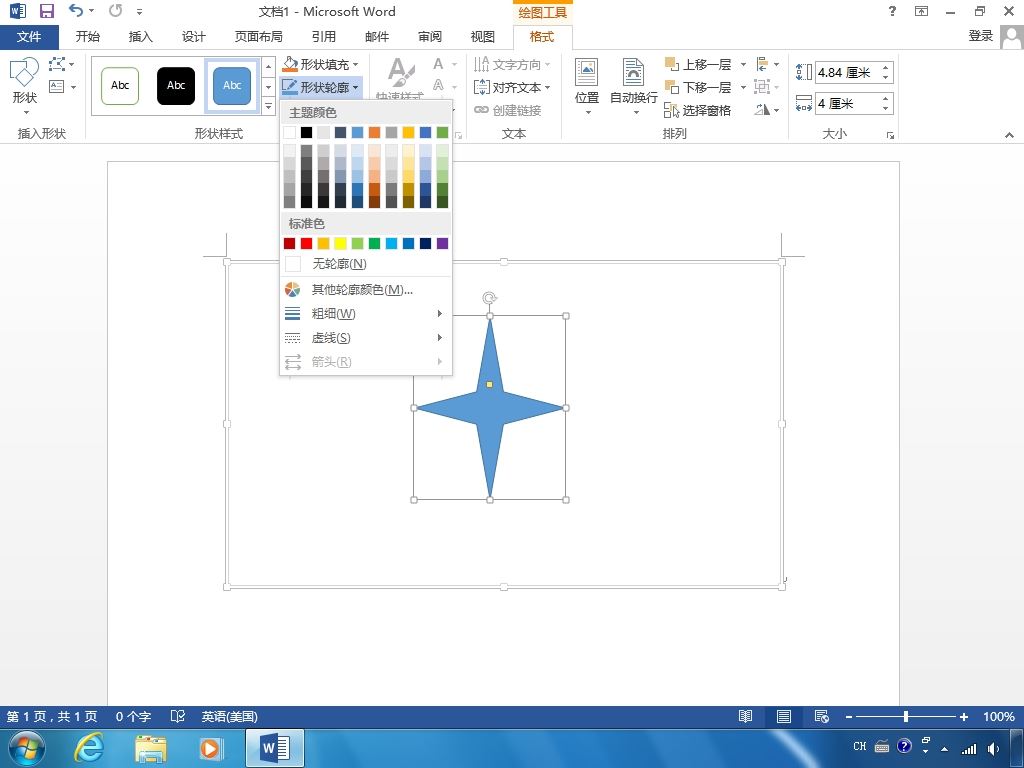Viewport: 1024px width, 768px height.
Task: Click the Undo arrow icon
Action: [76, 12]
